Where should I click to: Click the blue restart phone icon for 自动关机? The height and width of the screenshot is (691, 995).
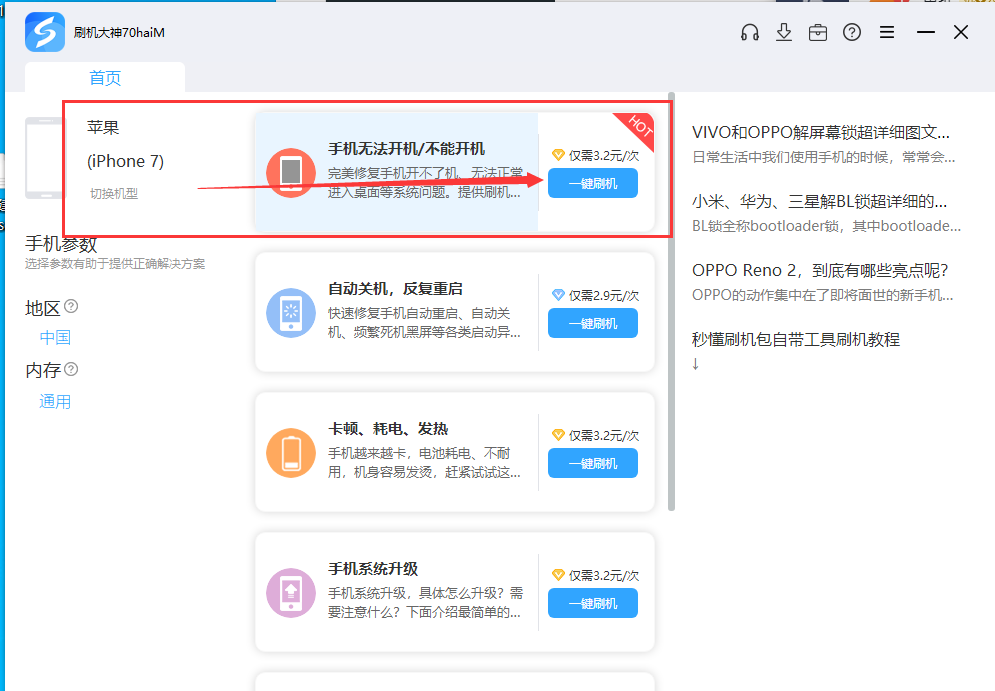click(x=291, y=313)
